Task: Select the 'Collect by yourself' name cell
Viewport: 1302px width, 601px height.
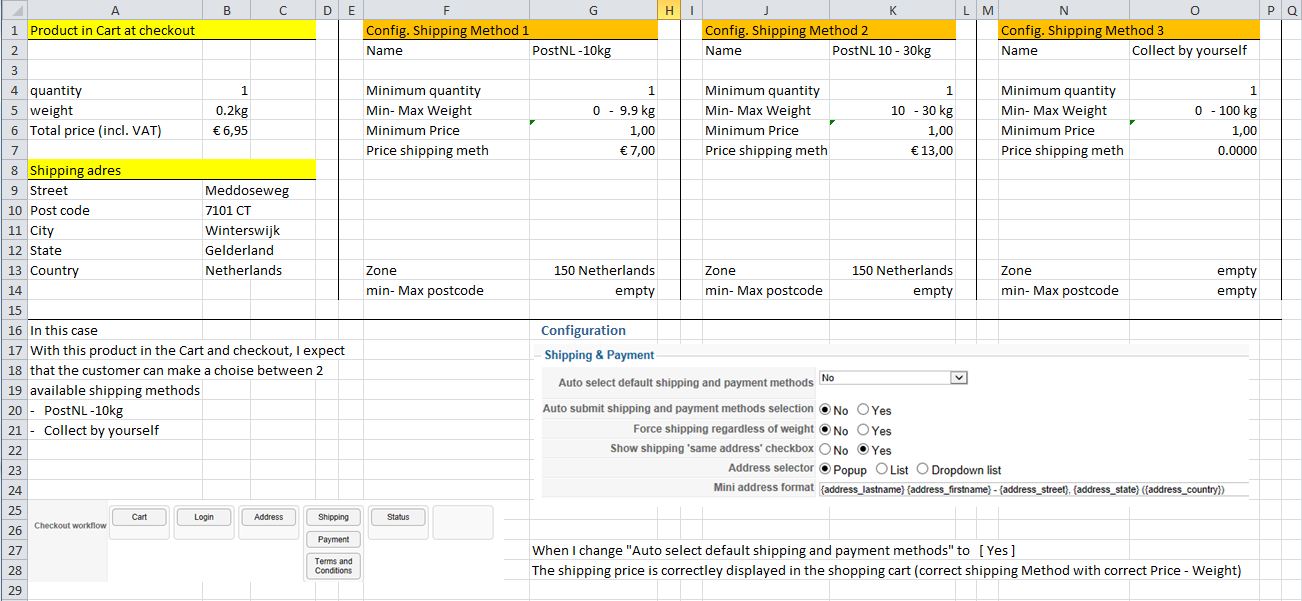Action: coord(1194,50)
